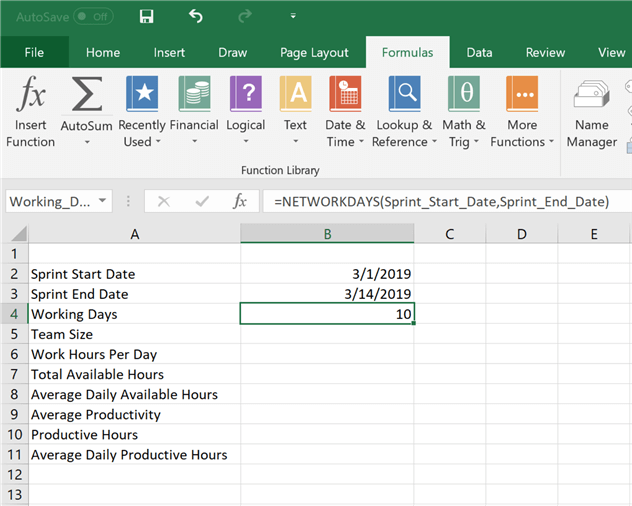The width and height of the screenshot is (632, 506).
Task: Toggle the AutoSave switch
Action: click(93, 17)
